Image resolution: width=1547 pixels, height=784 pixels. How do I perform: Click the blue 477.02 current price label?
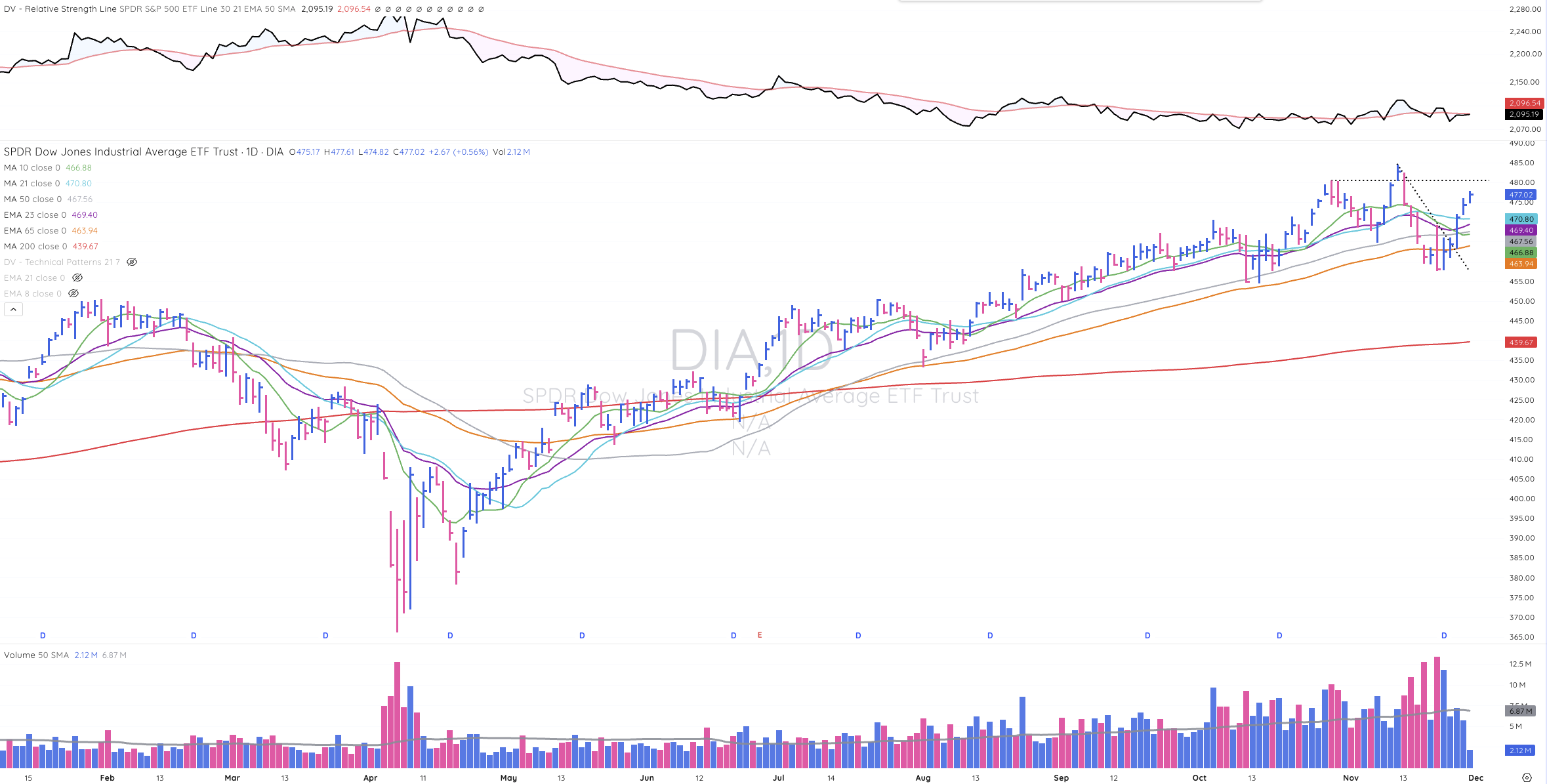[x=1521, y=195]
